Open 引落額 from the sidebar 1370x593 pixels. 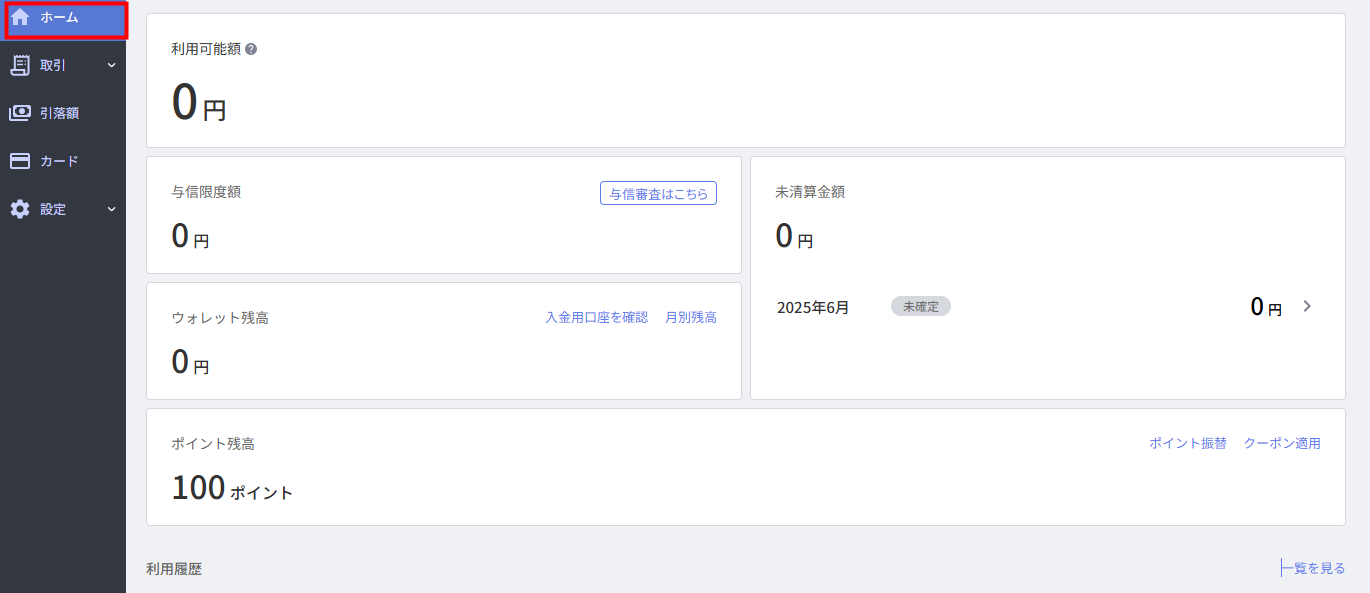(63, 113)
